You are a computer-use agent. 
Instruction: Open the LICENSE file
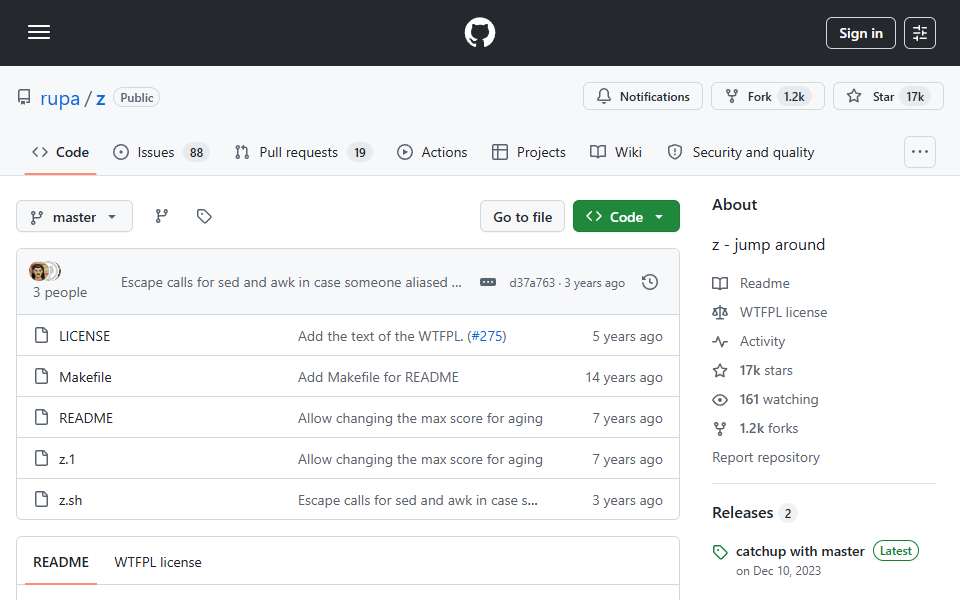tap(84, 336)
